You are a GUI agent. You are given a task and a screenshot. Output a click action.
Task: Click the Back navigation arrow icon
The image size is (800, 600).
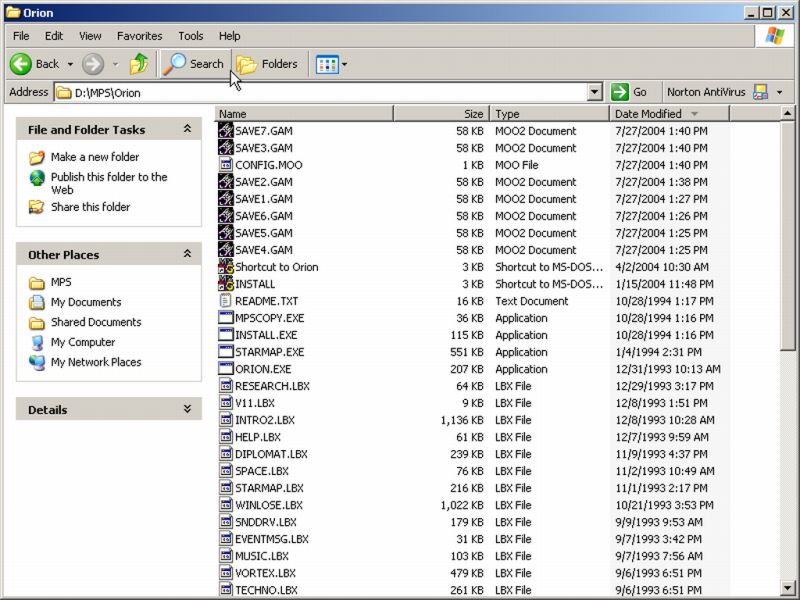coord(21,64)
